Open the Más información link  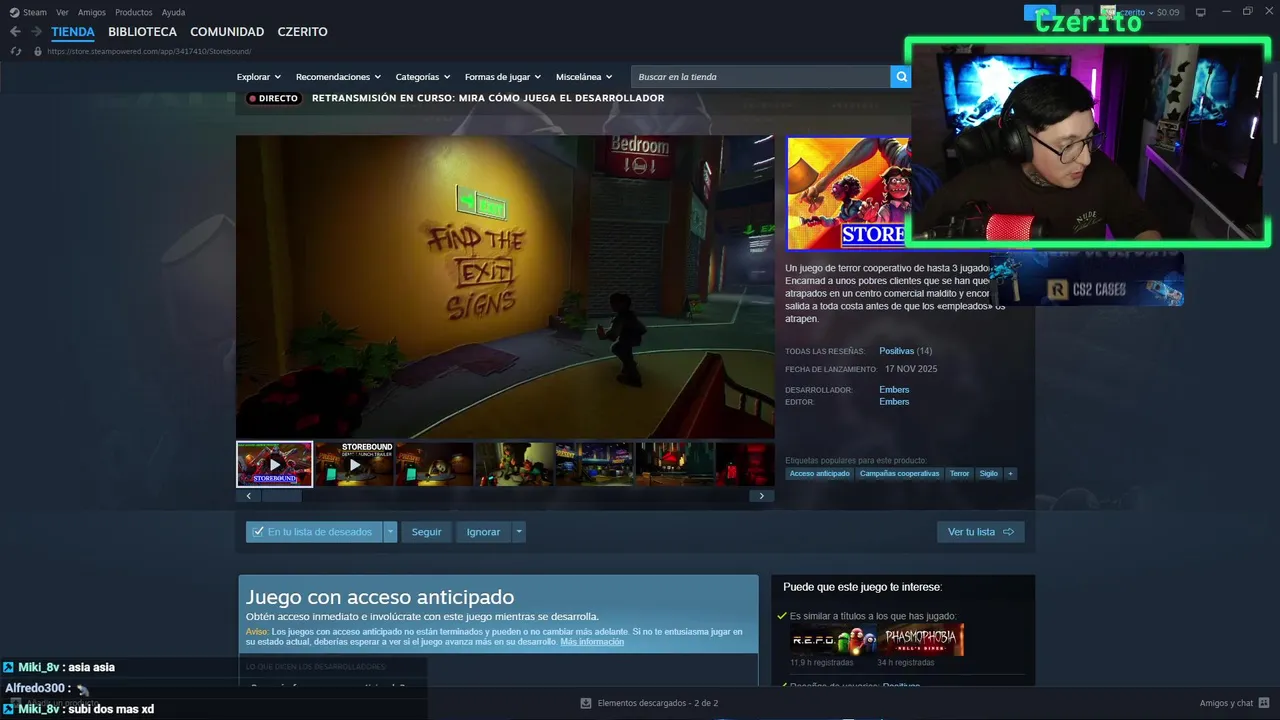[x=592, y=642]
